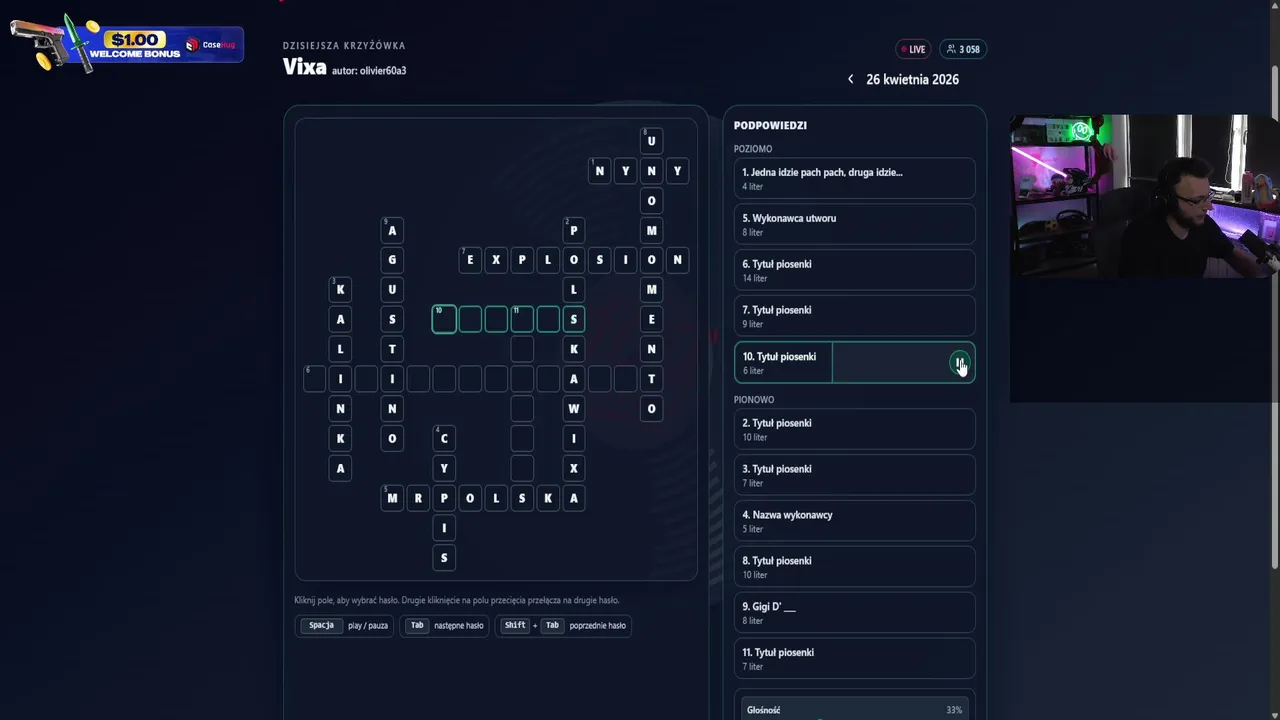Open the CaseHug welcome bonus banner
1280x720 pixels.
[128, 44]
